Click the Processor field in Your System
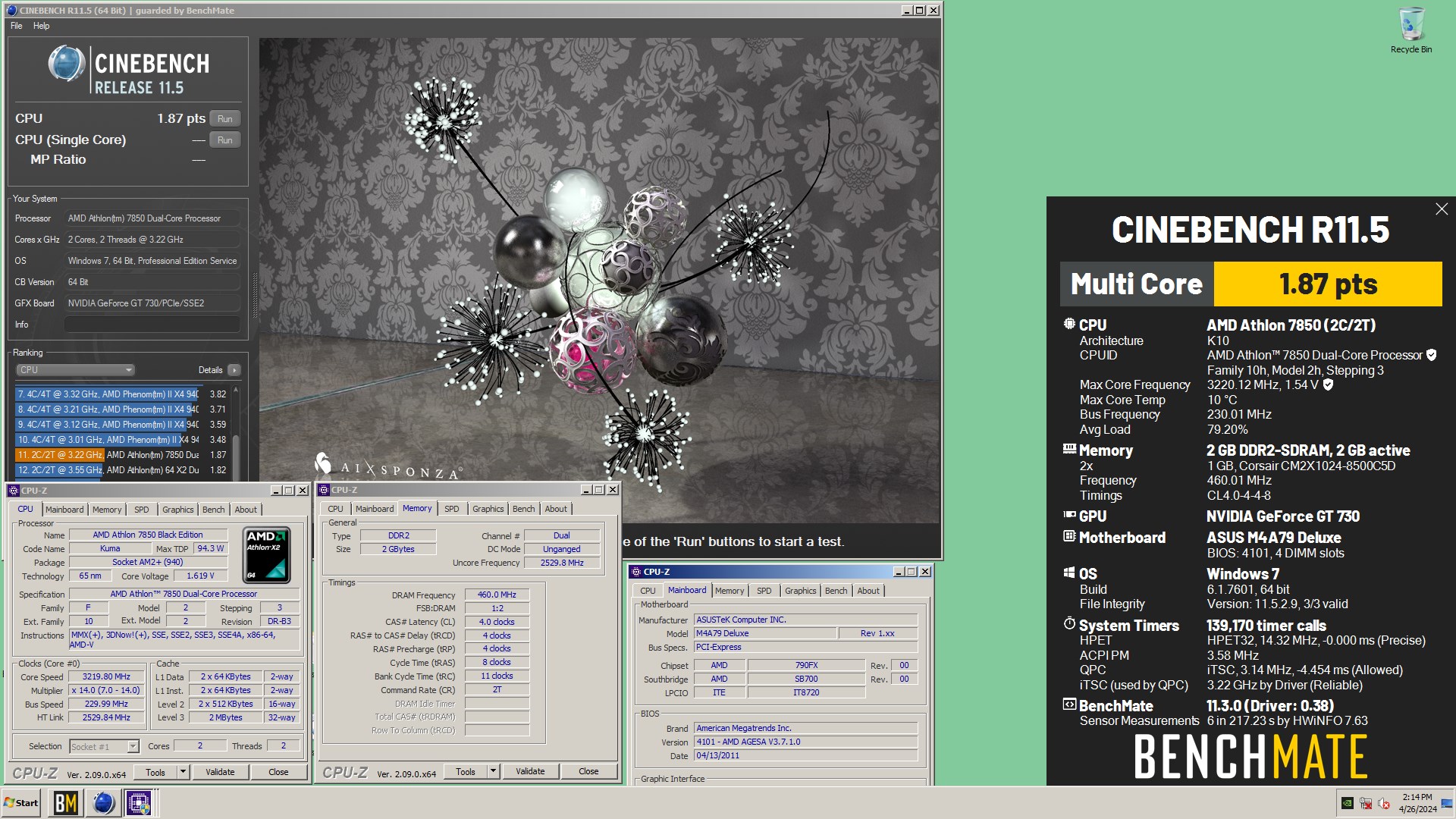Viewport: 1456px width, 819px height. tap(152, 218)
